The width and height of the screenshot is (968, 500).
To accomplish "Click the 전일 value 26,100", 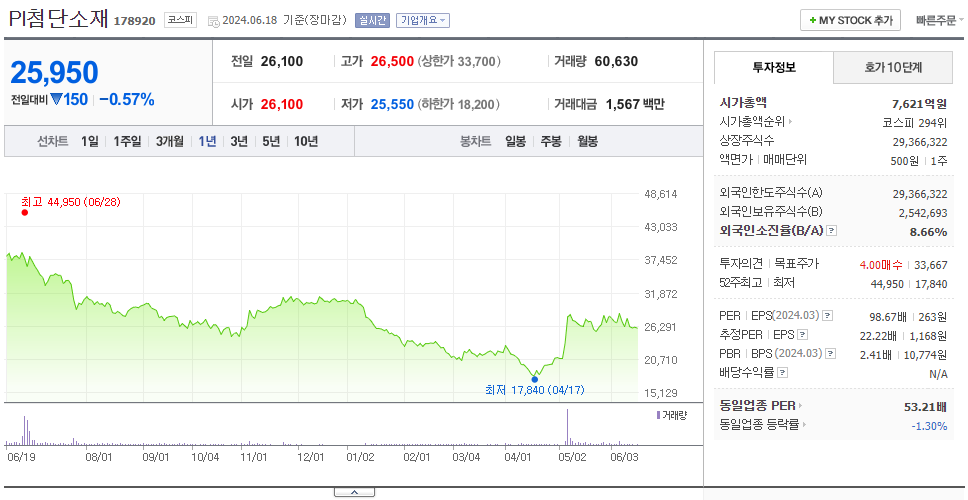I will 282,62.
